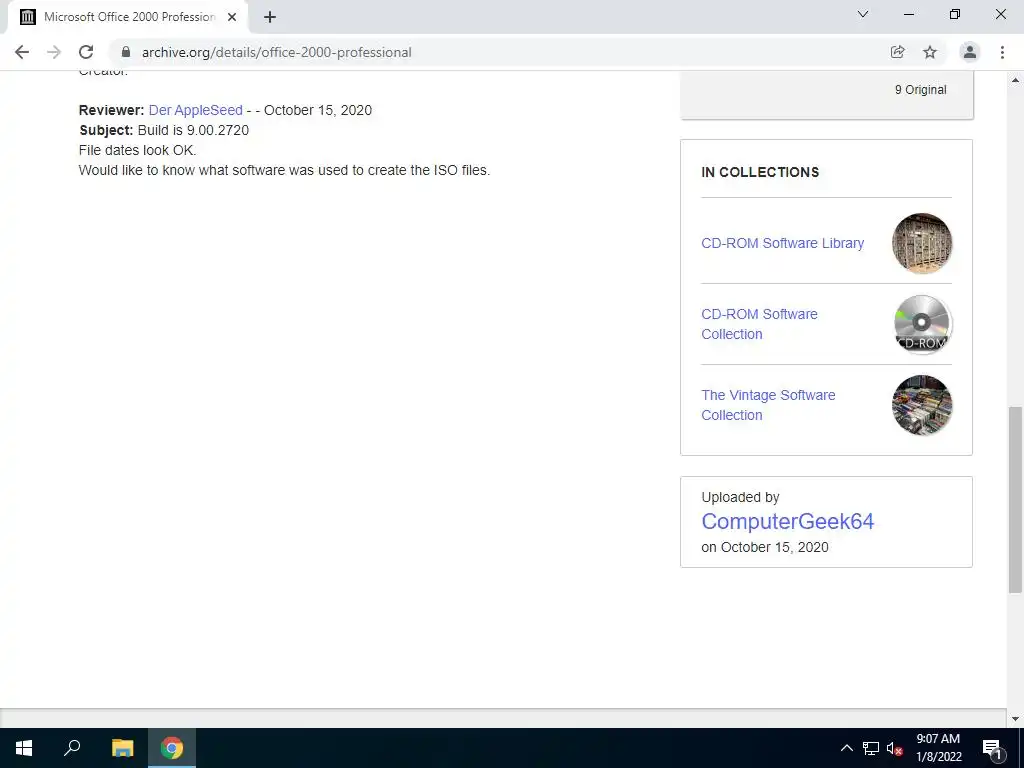Reload the archive.org page
This screenshot has height=768, width=1024.
86,52
